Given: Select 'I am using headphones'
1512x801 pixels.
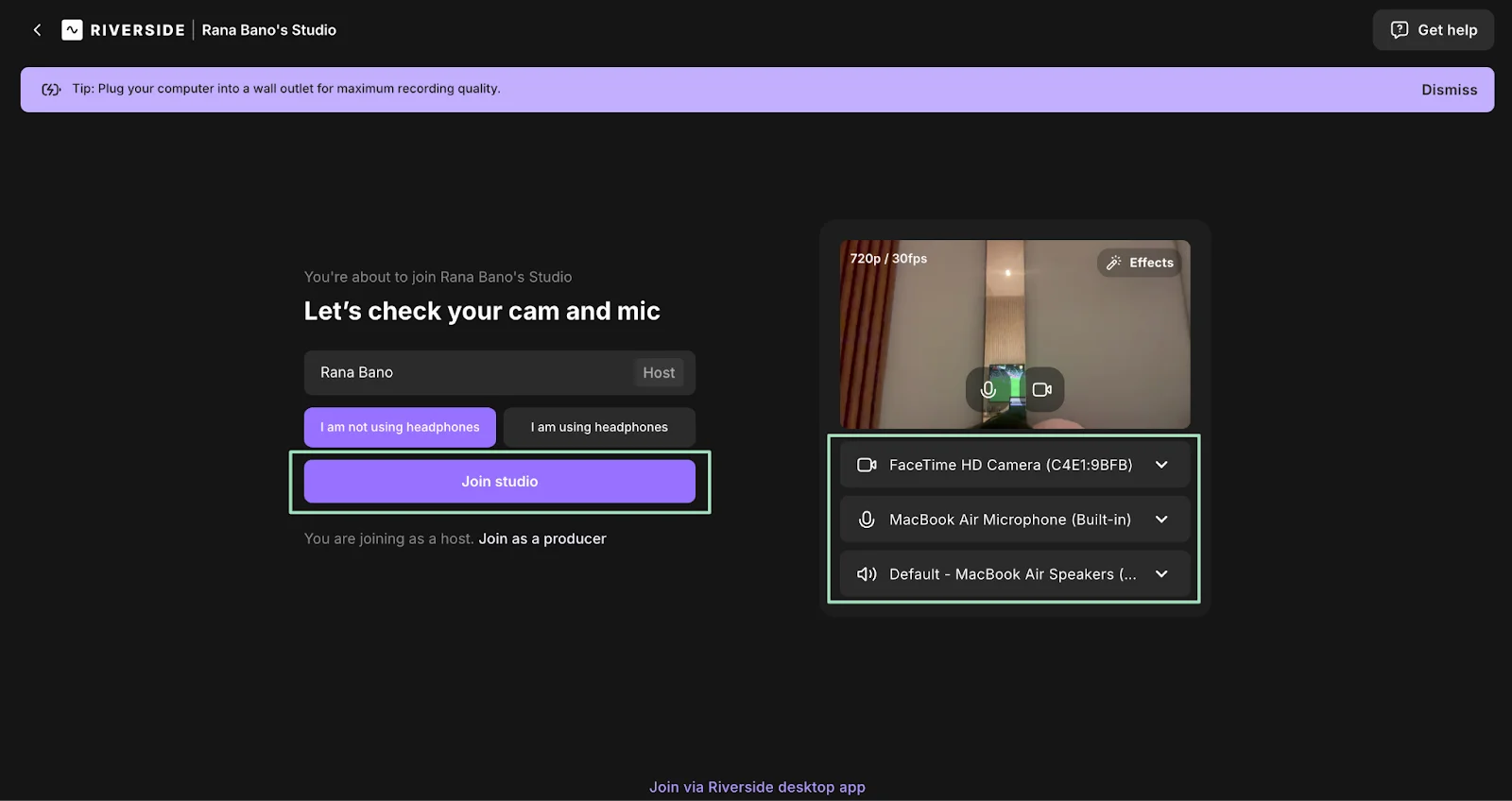Looking at the screenshot, I should click(x=599, y=427).
